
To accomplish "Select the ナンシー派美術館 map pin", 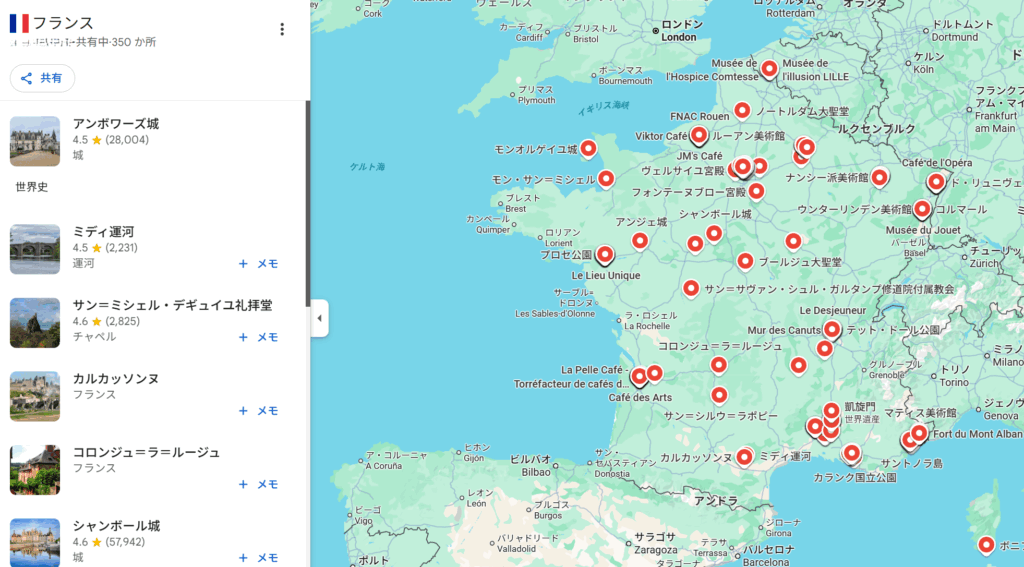I will [879, 177].
